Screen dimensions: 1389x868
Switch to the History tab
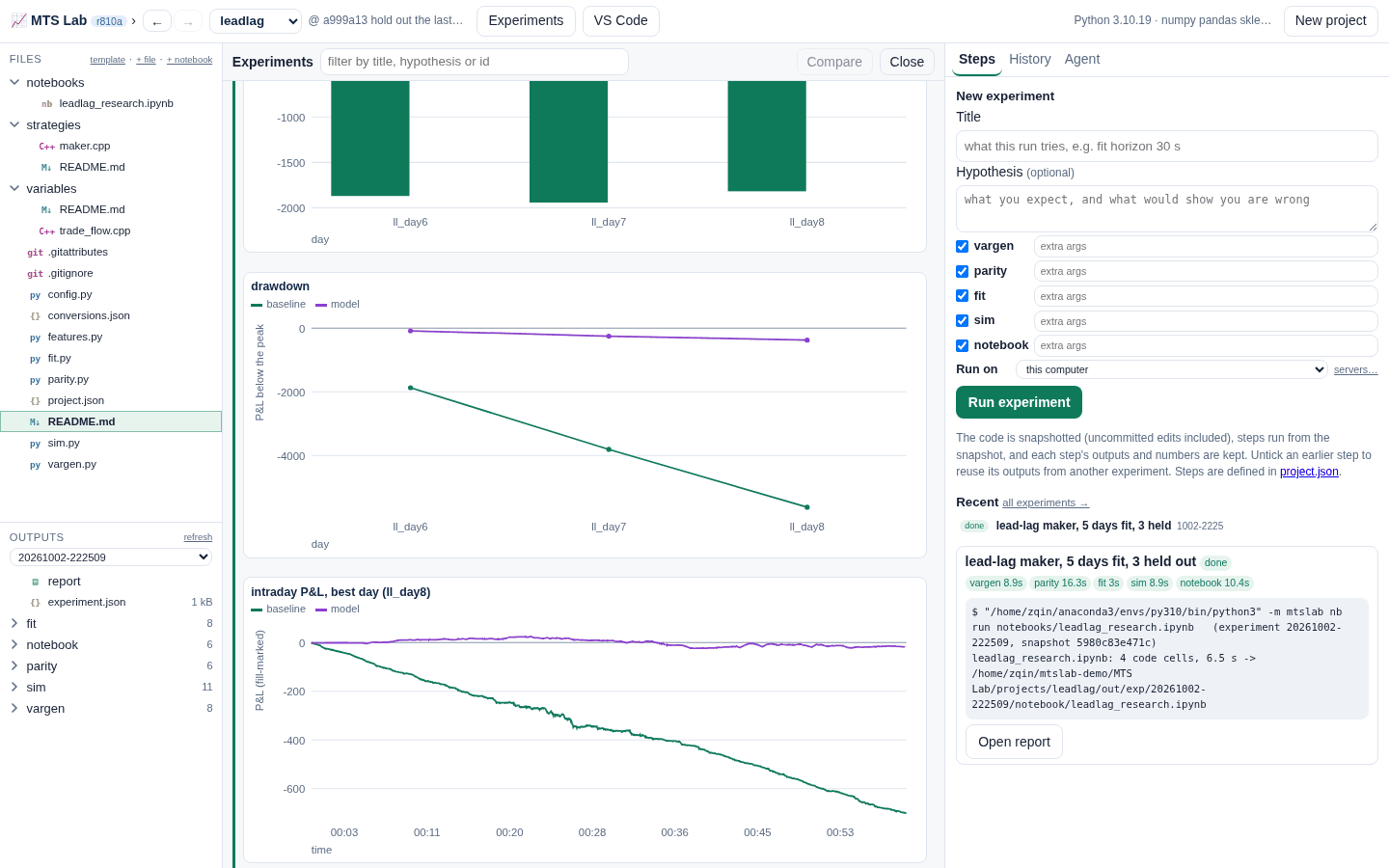[1030, 60]
